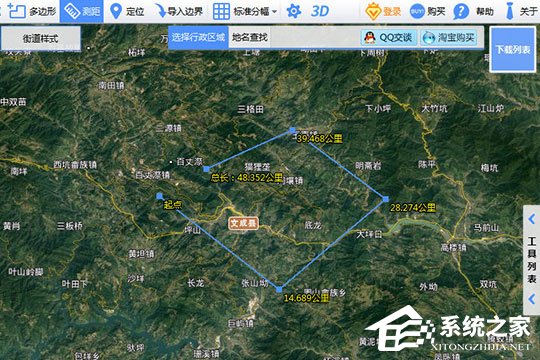Open settings via the gear icon
This screenshot has height=360, width=540.
[294, 11]
